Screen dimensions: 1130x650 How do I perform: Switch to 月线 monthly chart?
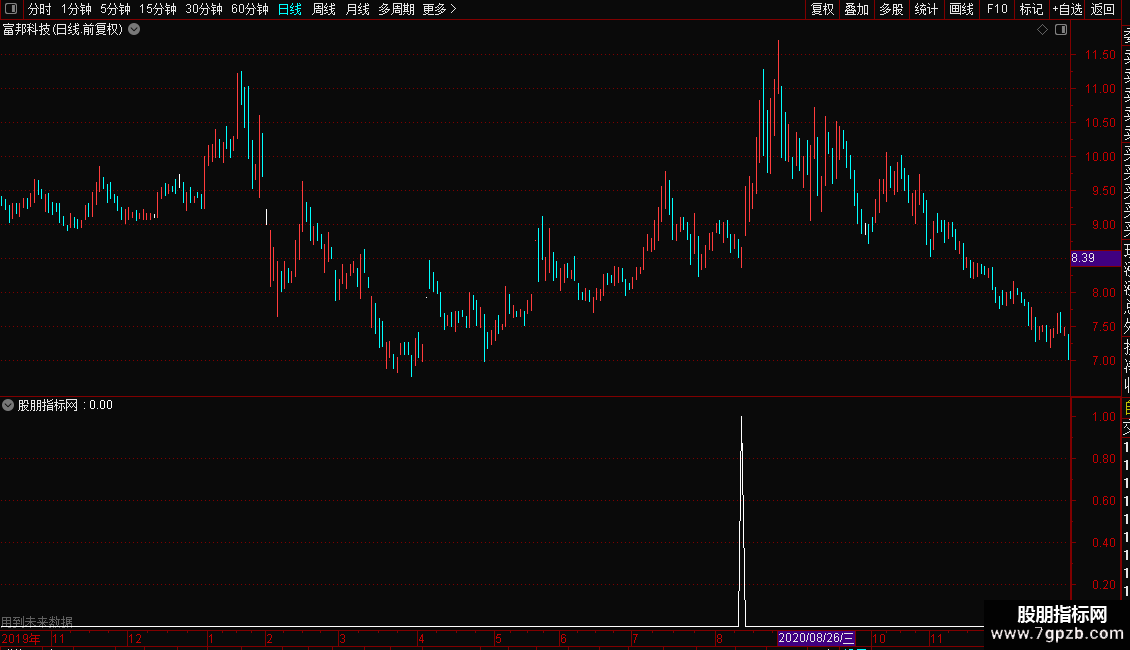tap(357, 9)
